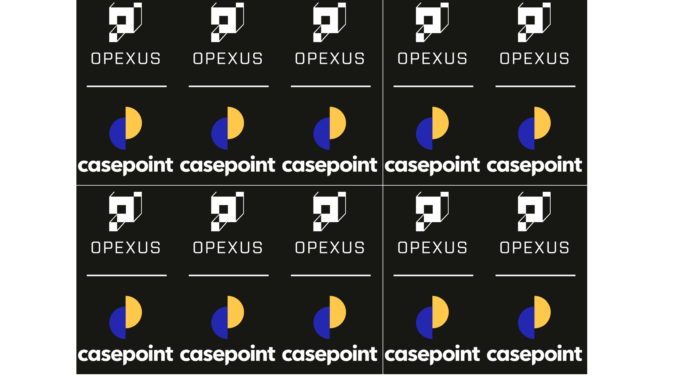This screenshot has height=381, width=678.
Task: Click the yellow half of casepoint logo, bottom row third tile
Action: tap(338, 312)
